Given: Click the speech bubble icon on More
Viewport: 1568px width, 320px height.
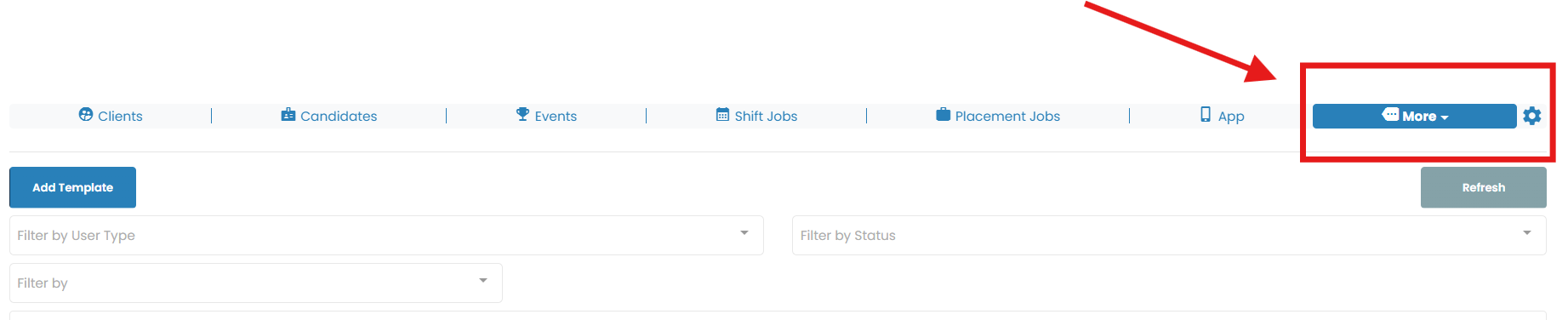Looking at the screenshot, I should pyautogui.click(x=1390, y=114).
